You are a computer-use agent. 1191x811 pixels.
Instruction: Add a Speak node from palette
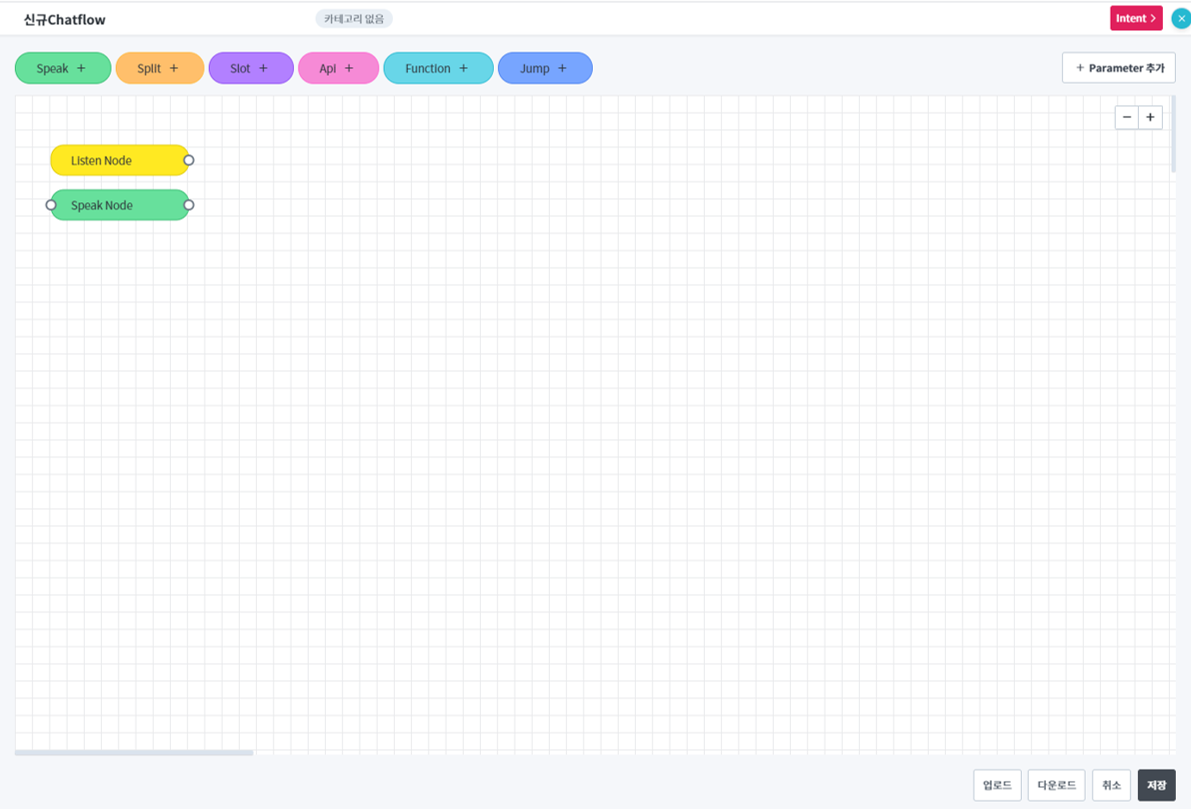[x=62, y=68]
